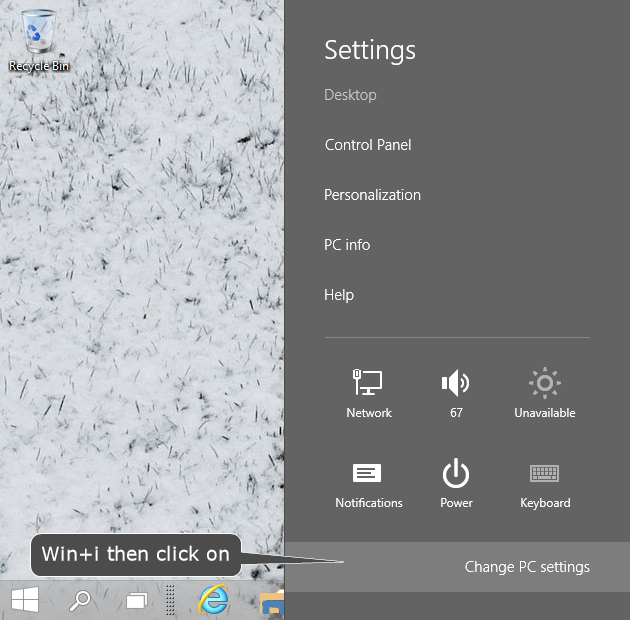Image resolution: width=630 pixels, height=620 pixels.
Task: Choose Help in the Settings charm
Action: [x=339, y=295]
